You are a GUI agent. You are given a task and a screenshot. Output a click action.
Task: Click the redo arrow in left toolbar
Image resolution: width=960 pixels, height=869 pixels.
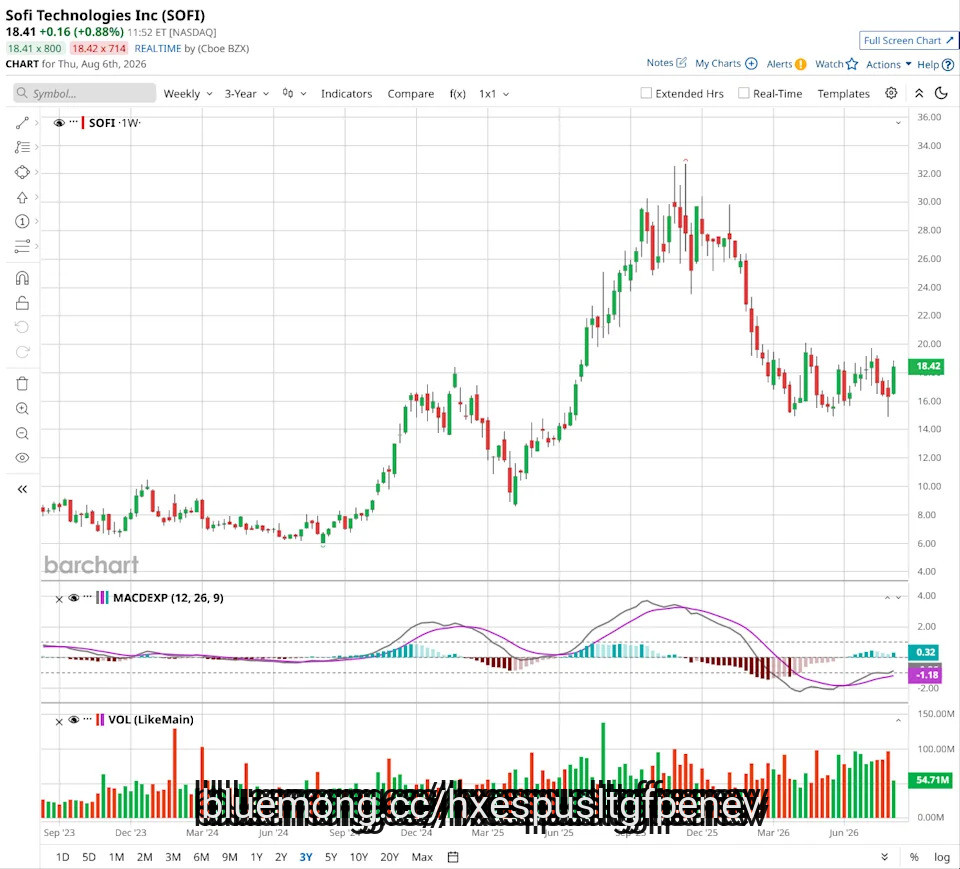[22, 352]
